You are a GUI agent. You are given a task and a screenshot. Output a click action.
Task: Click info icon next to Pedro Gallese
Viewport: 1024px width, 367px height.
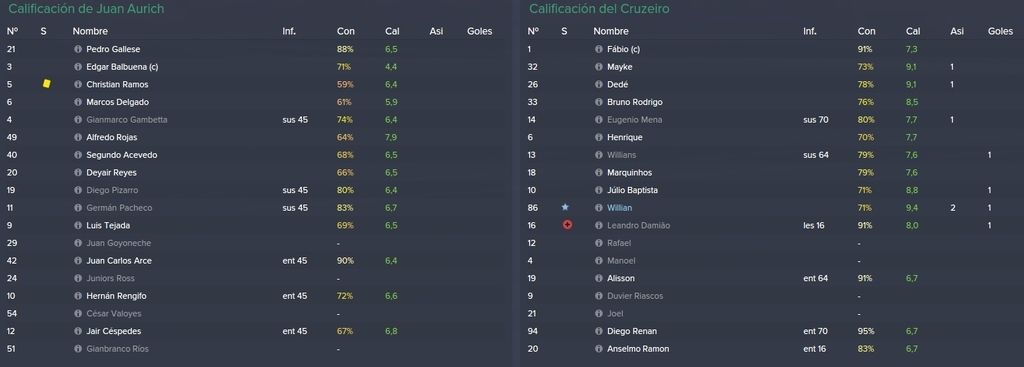pyautogui.click(x=78, y=49)
